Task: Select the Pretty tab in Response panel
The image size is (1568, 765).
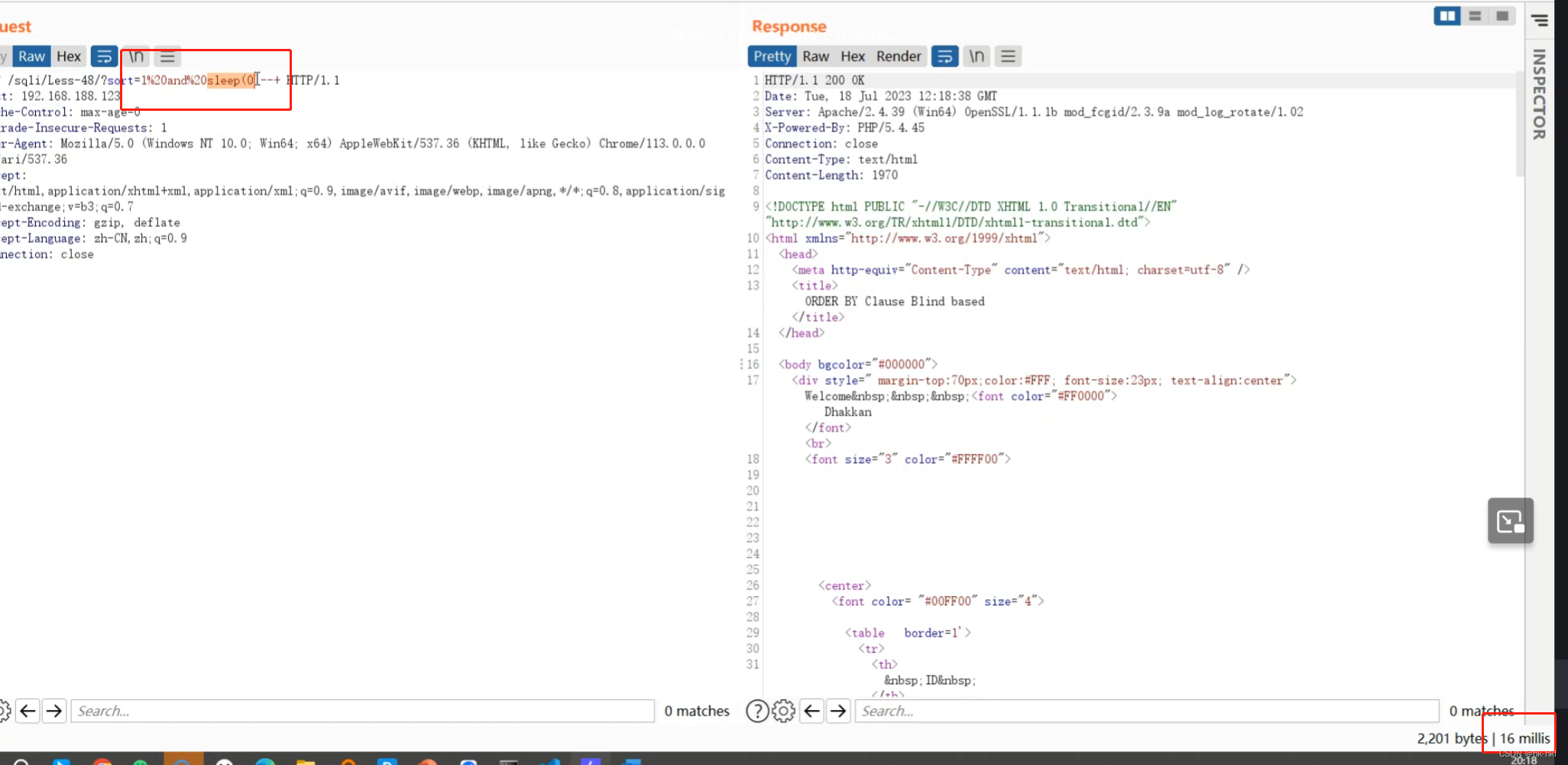Action: click(772, 57)
